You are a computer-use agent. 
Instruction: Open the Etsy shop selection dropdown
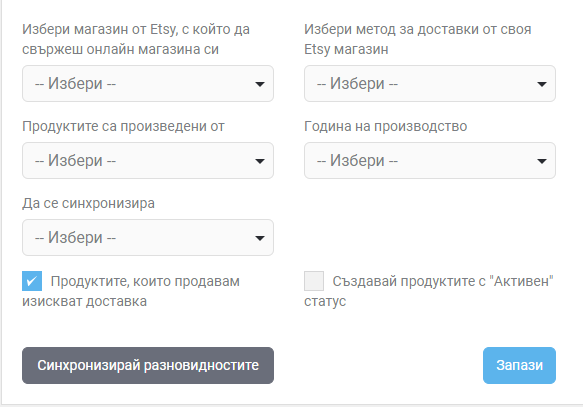click(x=148, y=84)
